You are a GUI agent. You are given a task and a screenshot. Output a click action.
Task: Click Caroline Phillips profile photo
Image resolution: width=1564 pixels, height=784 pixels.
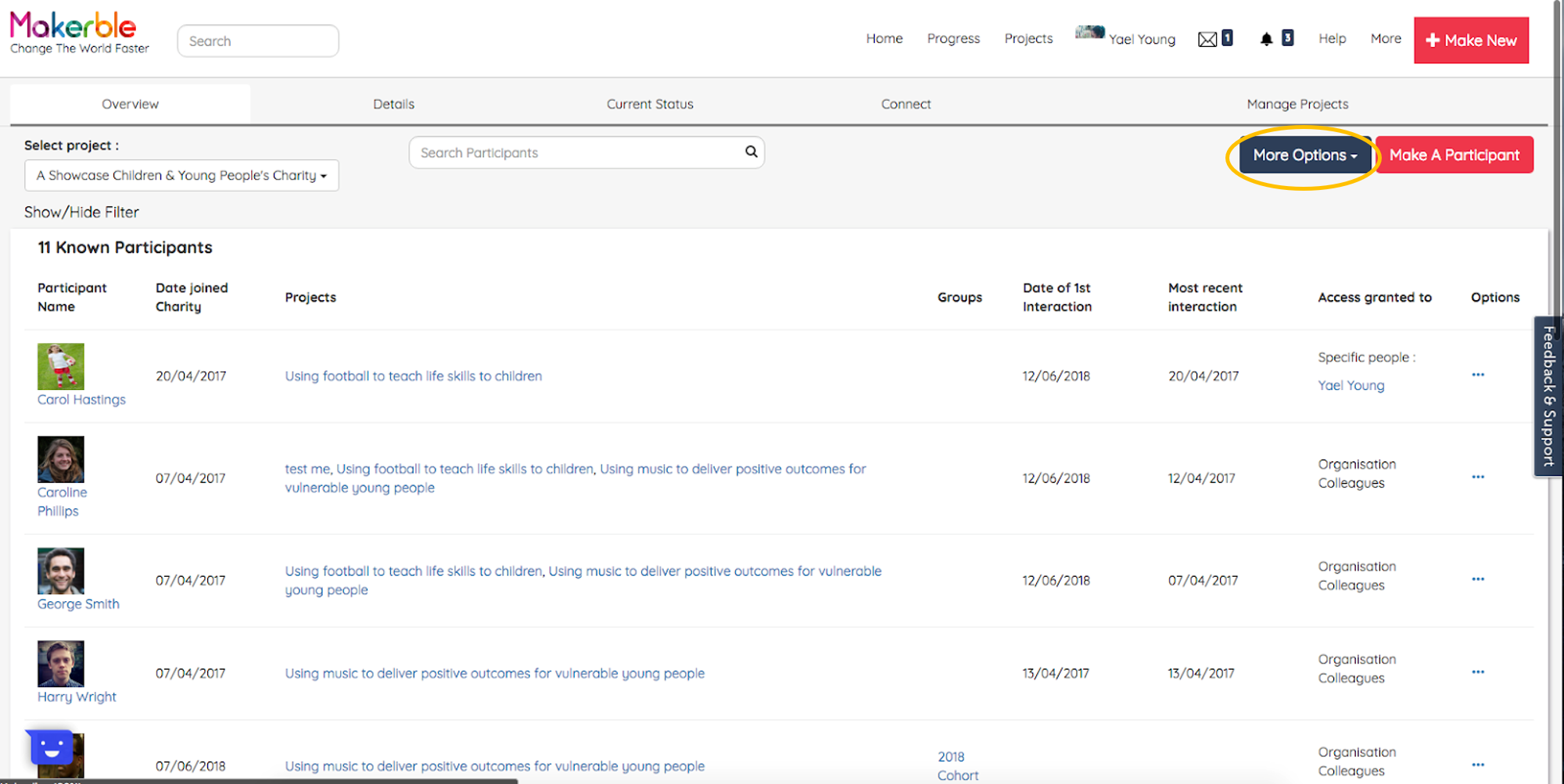point(60,460)
